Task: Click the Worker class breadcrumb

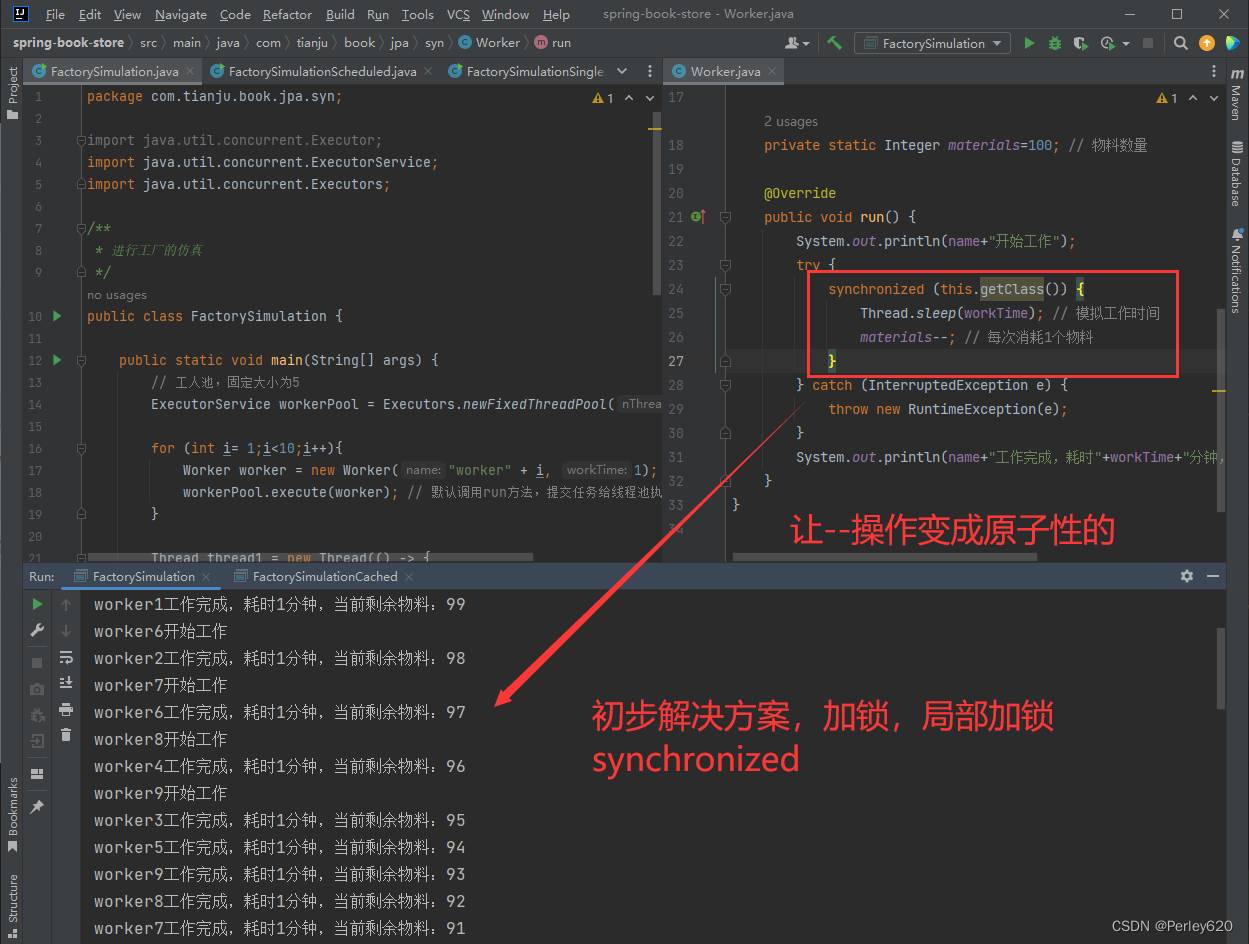Action: [489, 43]
